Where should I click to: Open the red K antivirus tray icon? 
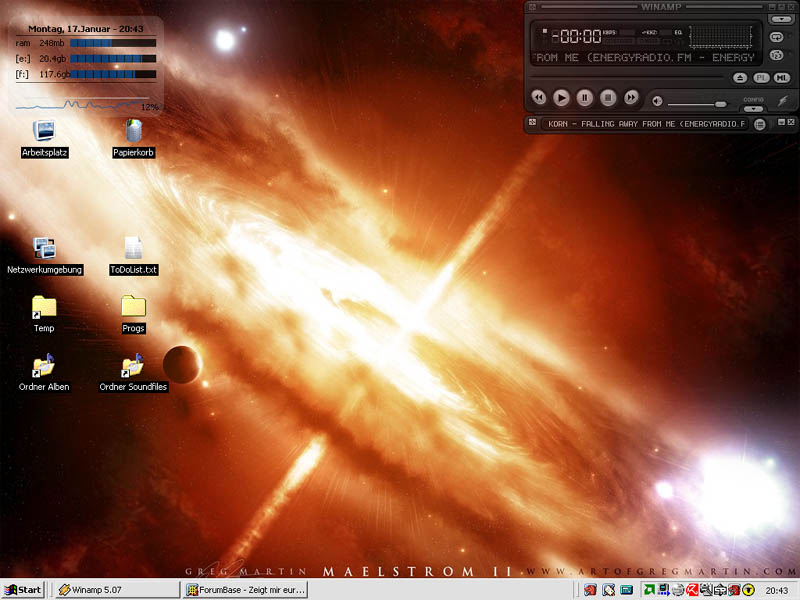click(692, 590)
